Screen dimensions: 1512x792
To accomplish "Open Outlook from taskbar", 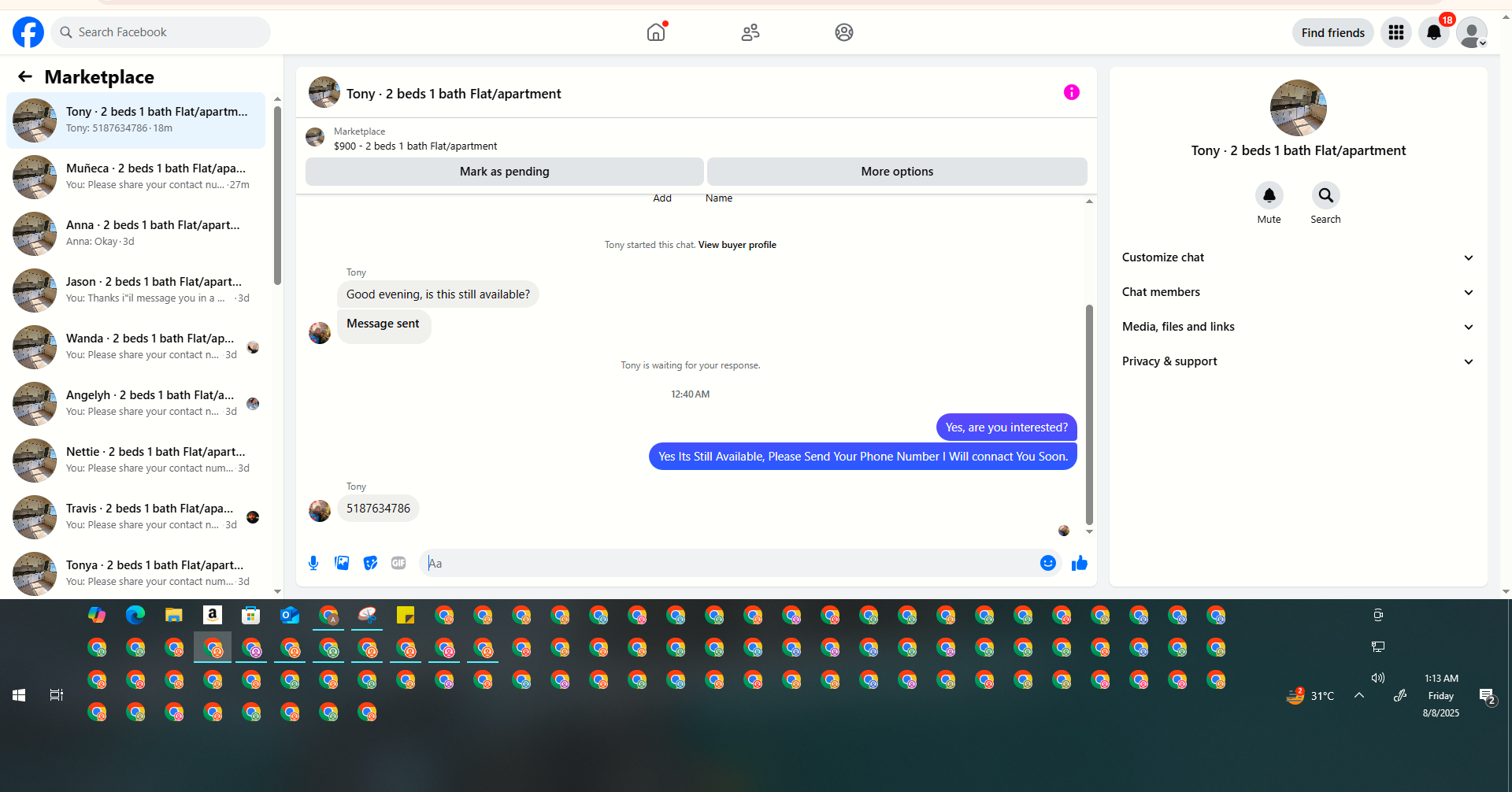I will [x=290, y=615].
